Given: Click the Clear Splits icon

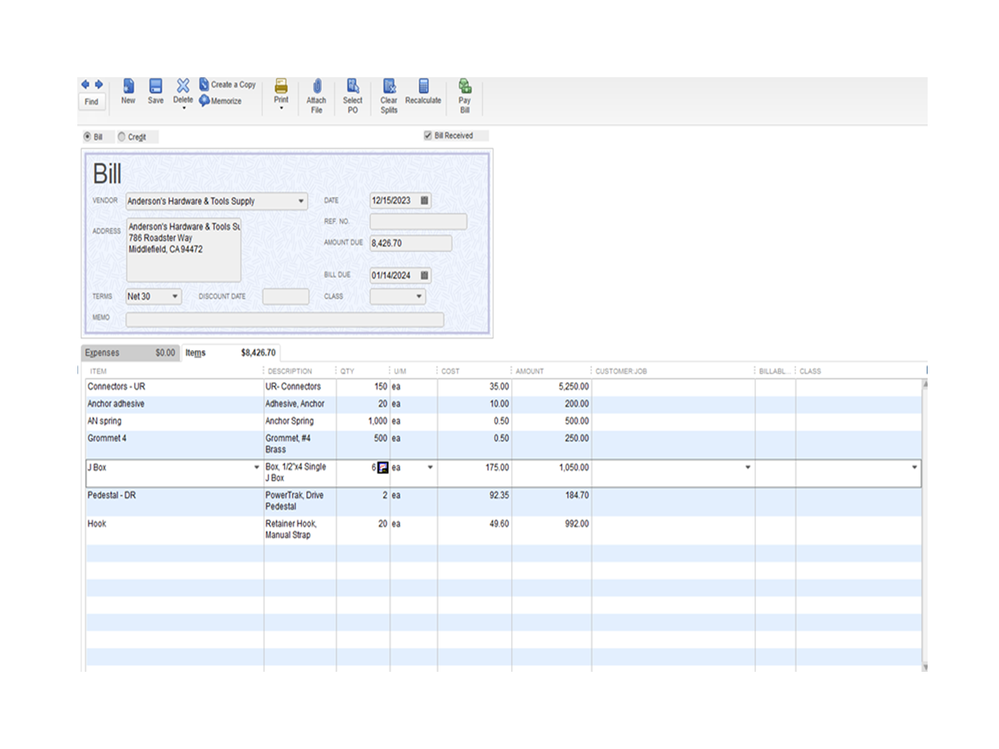Looking at the screenshot, I should point(389,87).
